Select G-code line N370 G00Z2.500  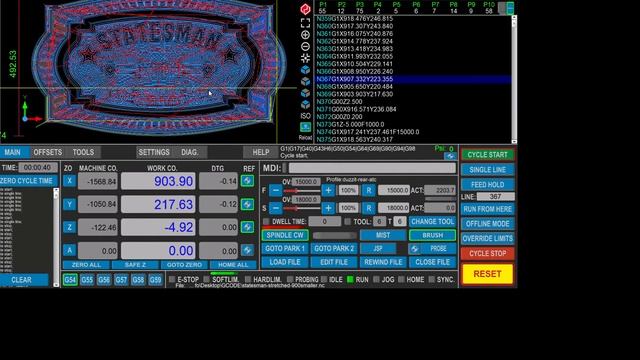coord(413,102)
